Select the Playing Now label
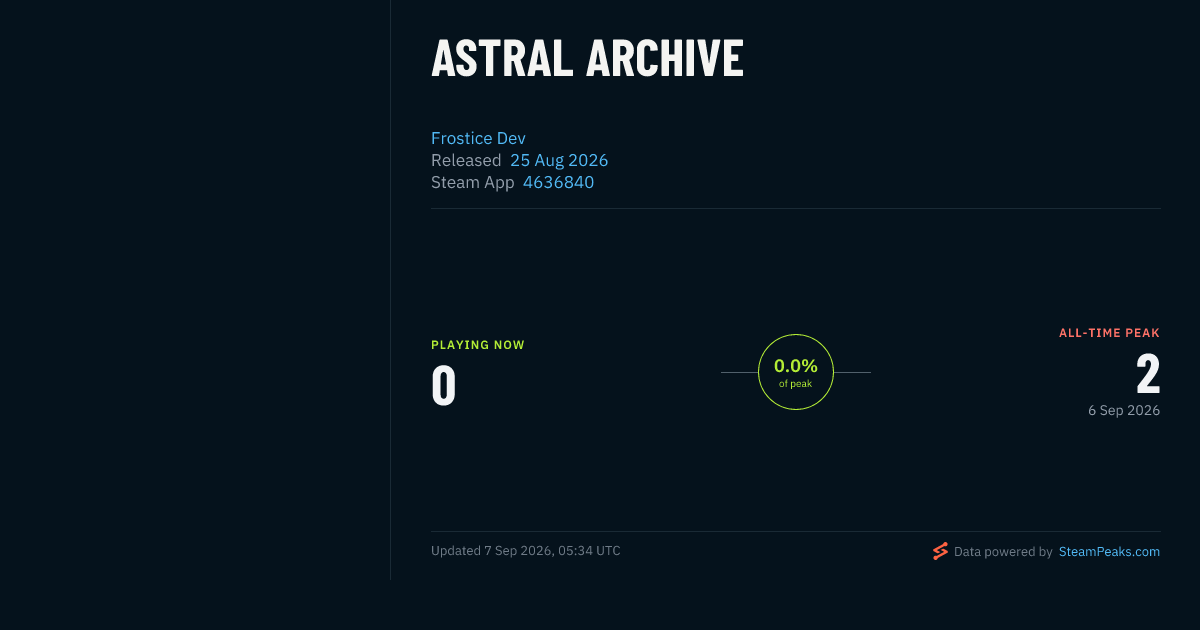Viewport: 1200px width, 630px height. pos(478,345)
